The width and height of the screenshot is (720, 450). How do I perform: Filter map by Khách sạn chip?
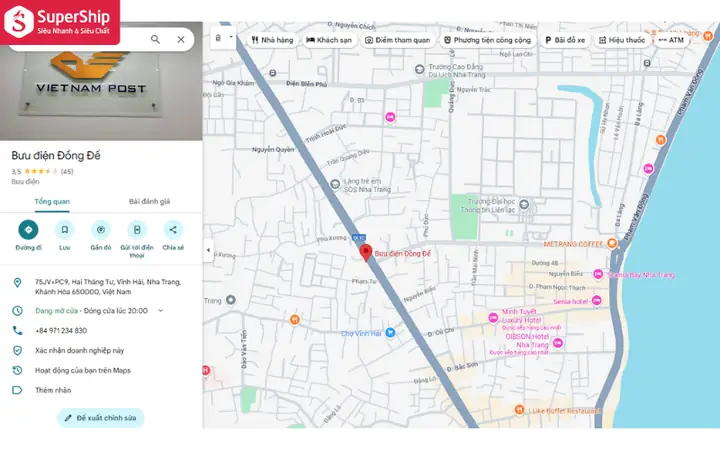click(329, 40)
